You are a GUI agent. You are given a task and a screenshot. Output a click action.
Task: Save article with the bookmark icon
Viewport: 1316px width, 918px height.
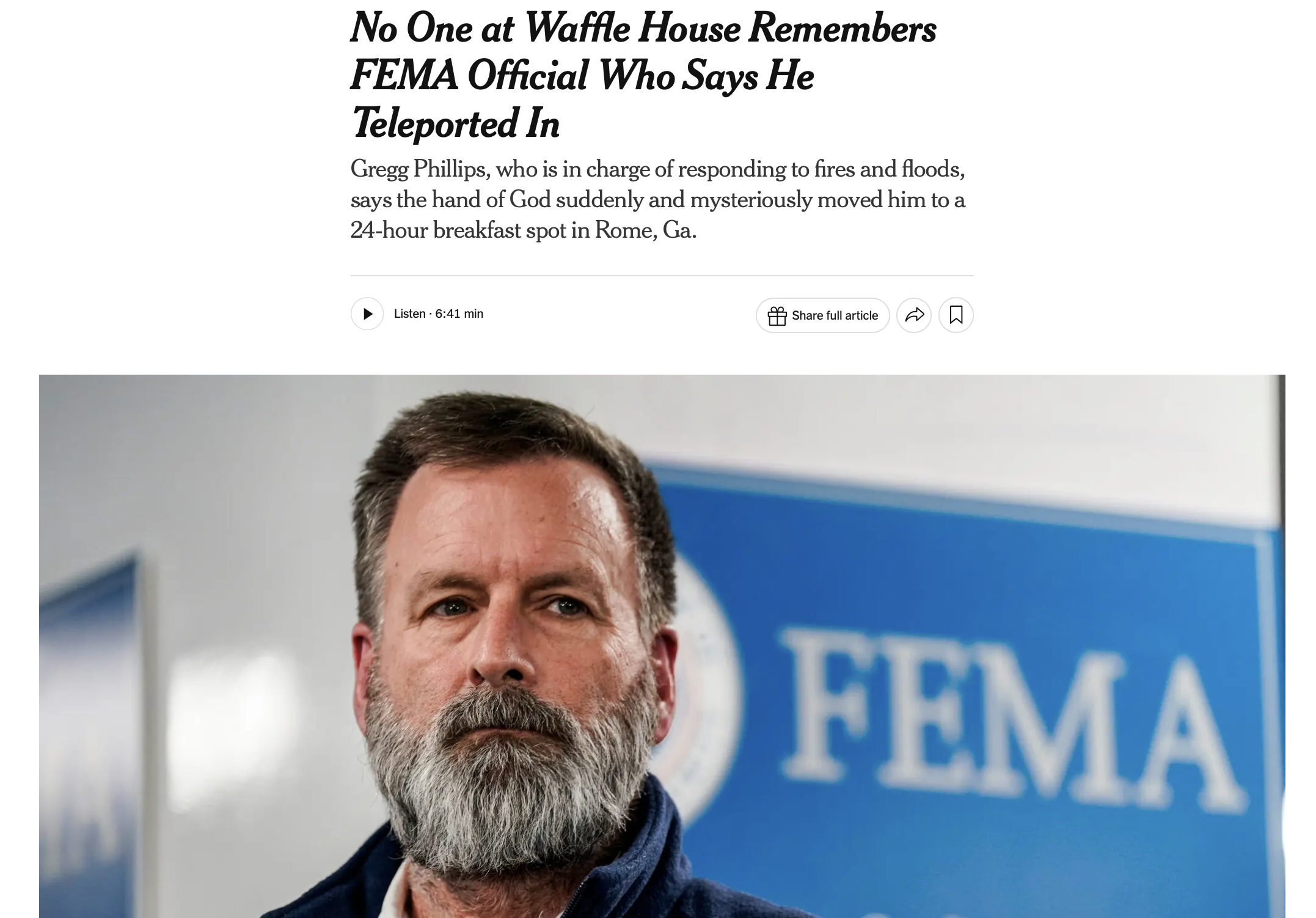(x=956, y=315)
